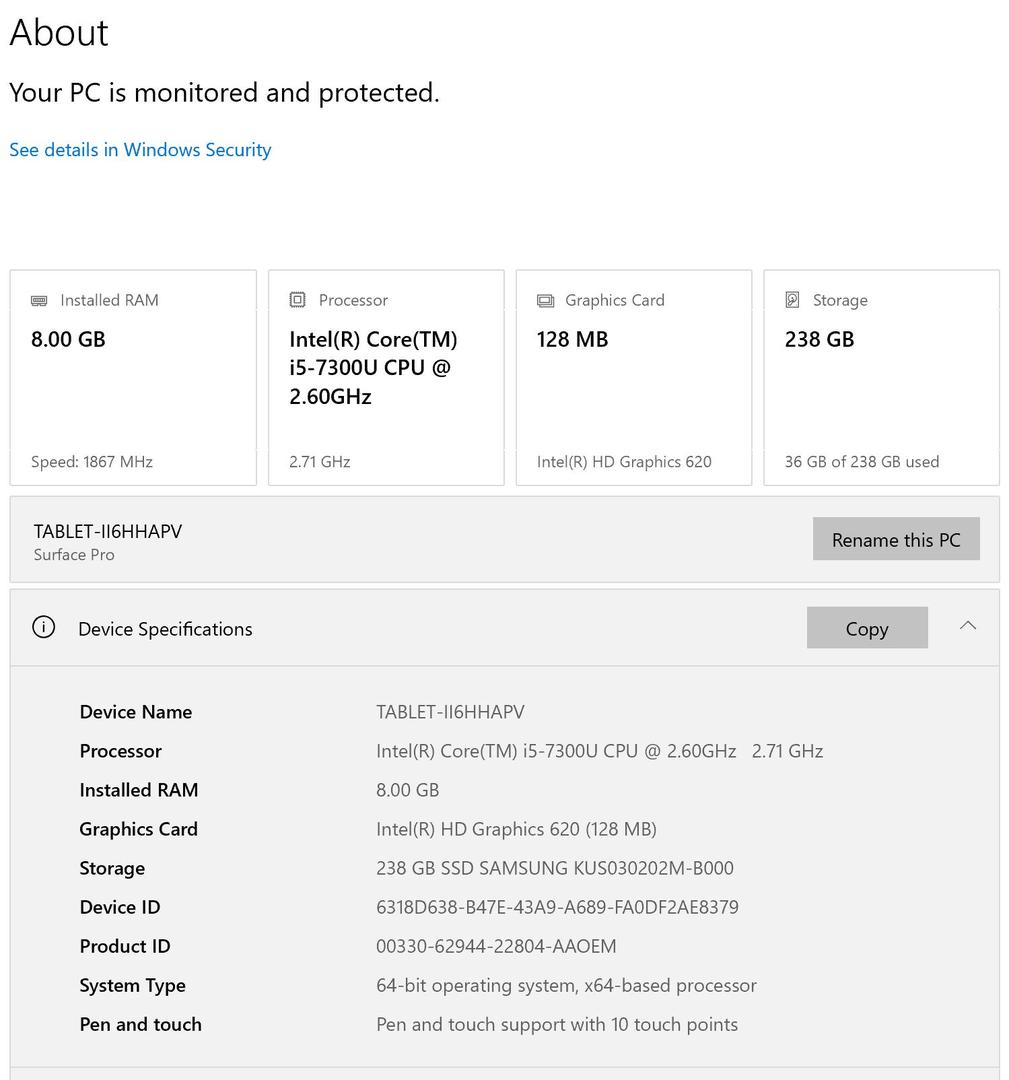Click the Device Specifications info icon
Viewport: 1009px width, 1080px height.
click(43, 628)
